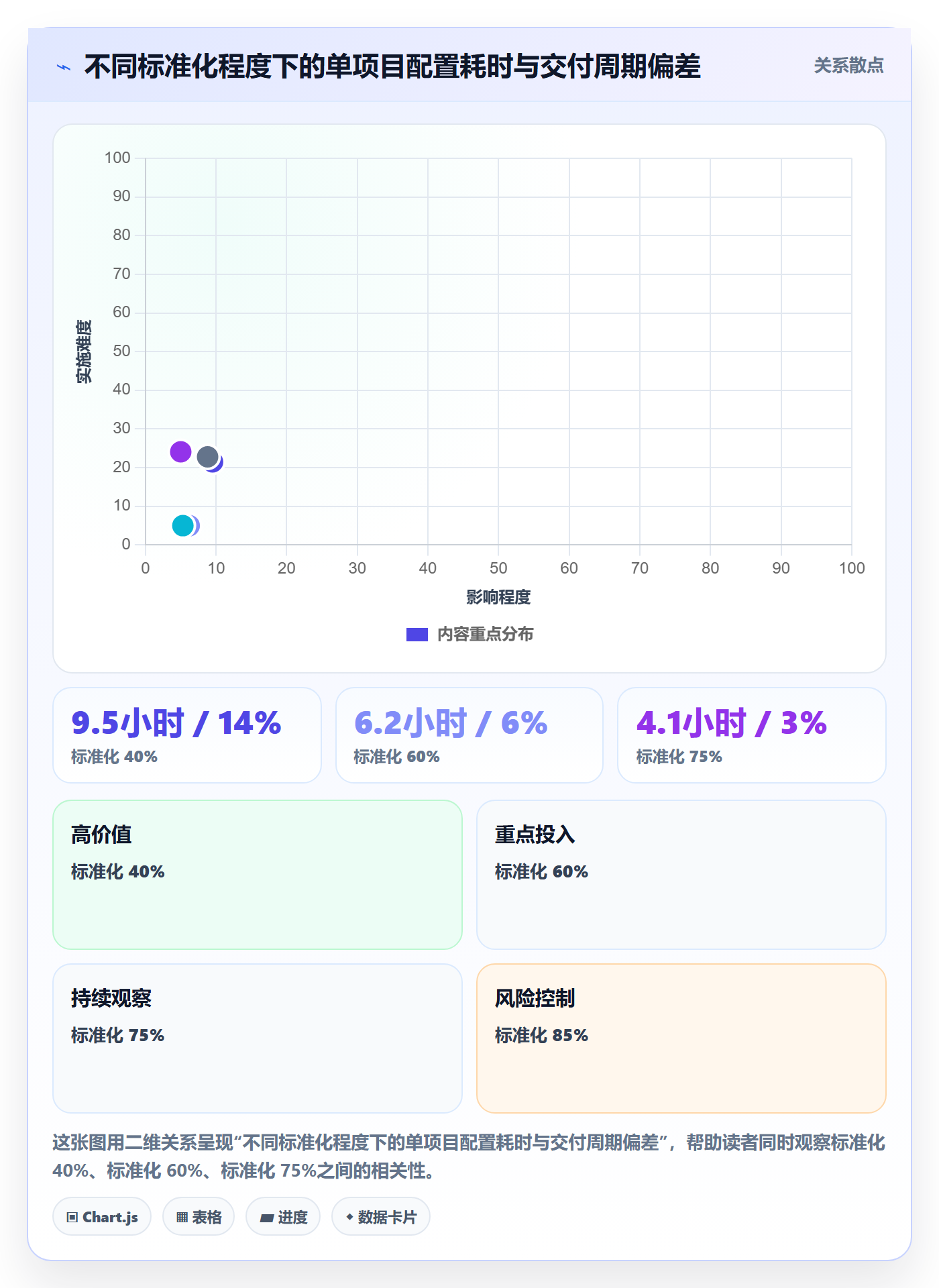The width and height of the screenshot is (939, 1288).
Task: Select the 风险控制 quadrant card
Action: pos(681,1038)
